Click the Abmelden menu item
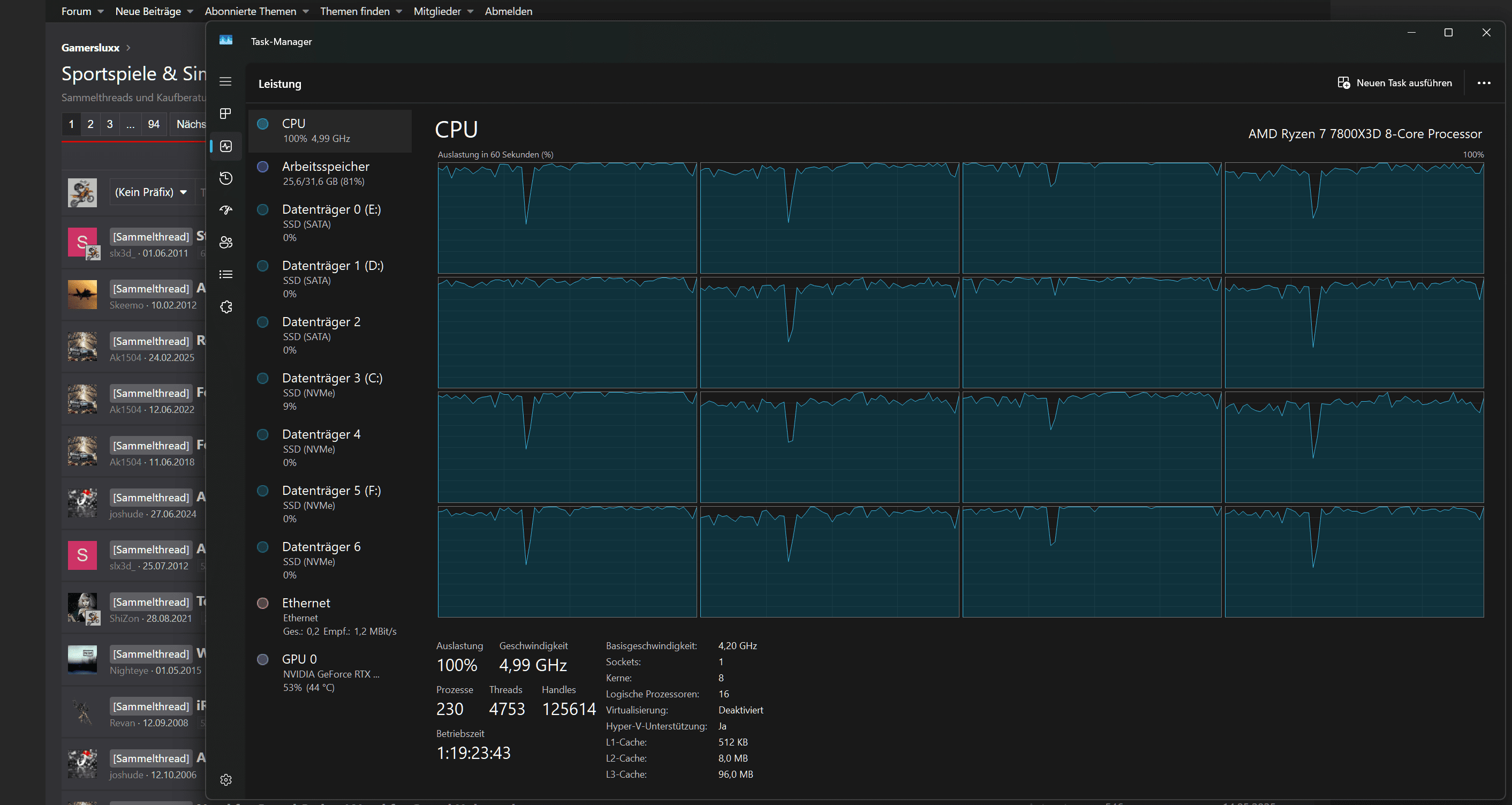The width and height of the screenshot is (1512, 805). point(508,11)
